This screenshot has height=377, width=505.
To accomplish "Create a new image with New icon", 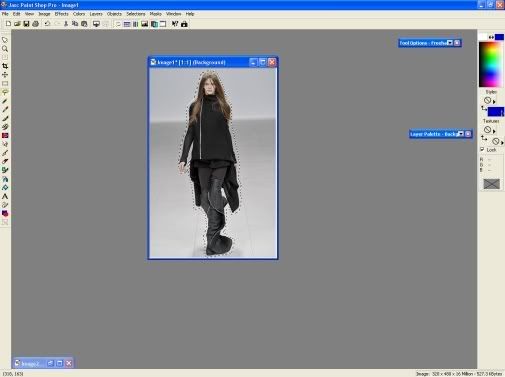I will [8, 24].
